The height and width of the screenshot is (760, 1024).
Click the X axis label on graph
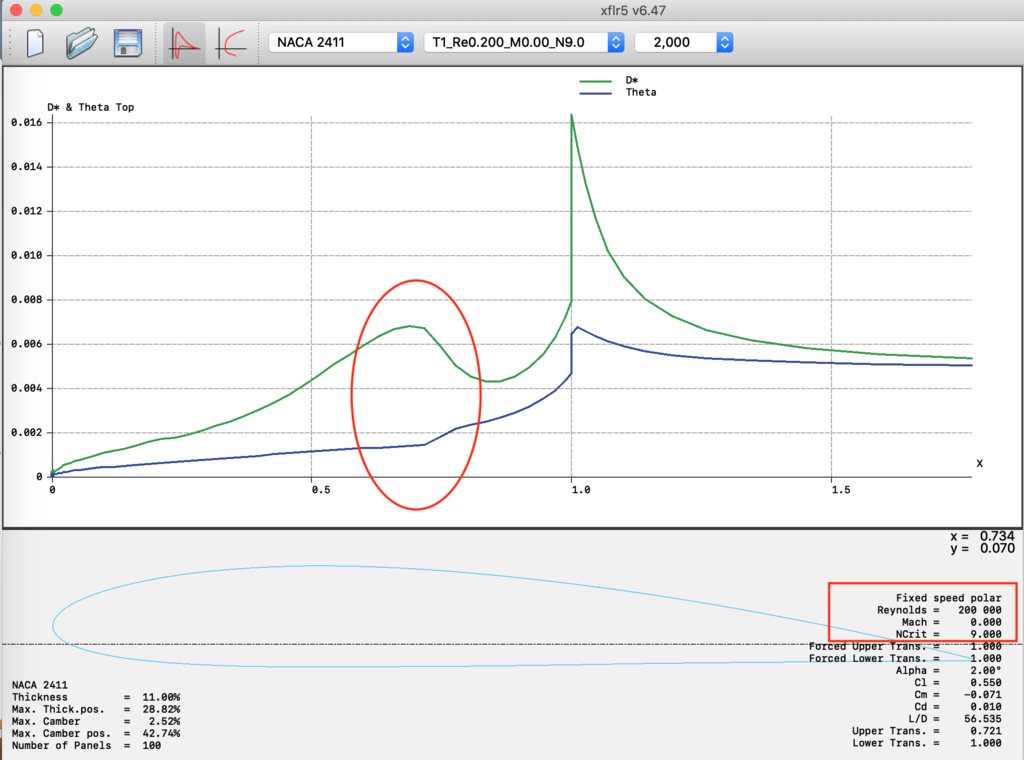coord(979,463)
